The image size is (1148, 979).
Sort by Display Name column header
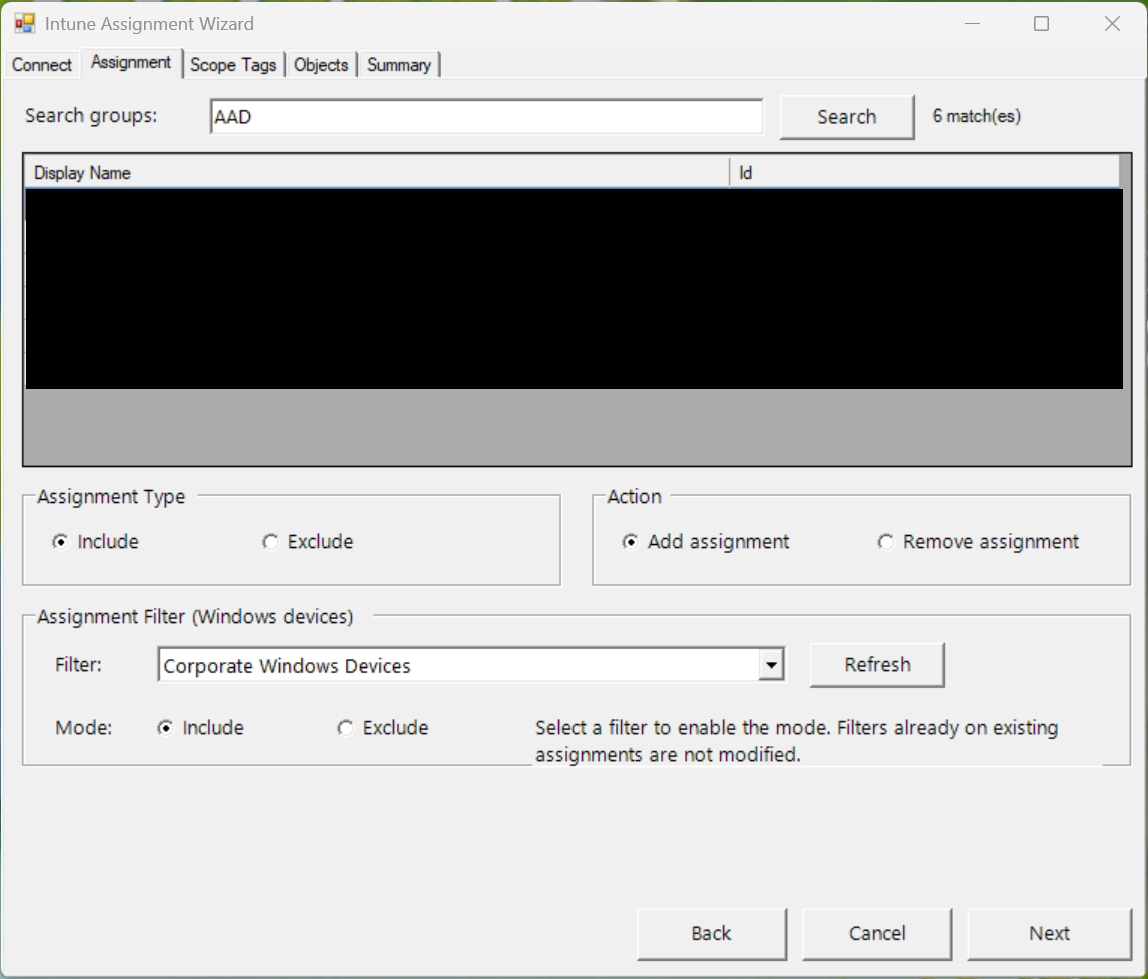[377, 173]
